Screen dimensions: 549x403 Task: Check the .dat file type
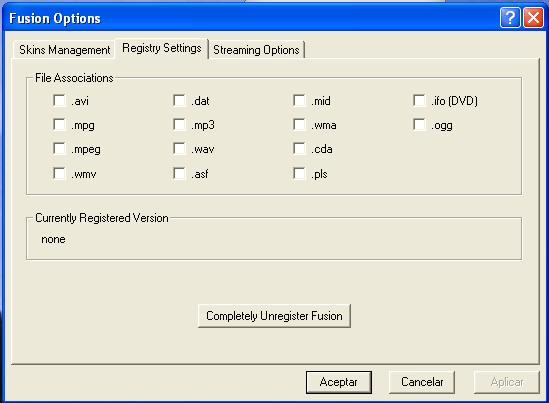(x=179, y=100)
